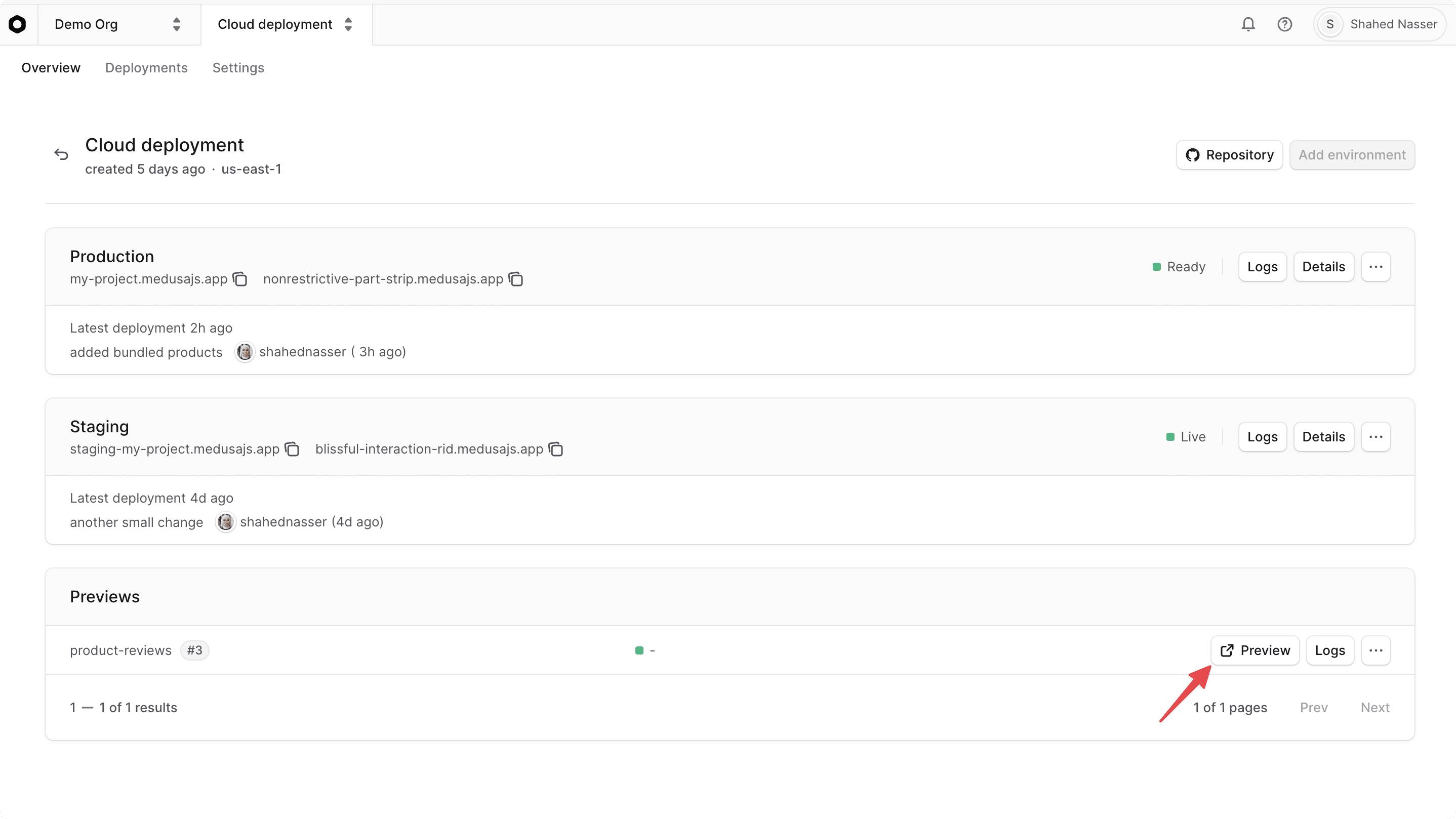Go back using the return arrow icon
The width and height of the screenshot is (1456, 819).
pyautogui.click(x=61, y=154)
